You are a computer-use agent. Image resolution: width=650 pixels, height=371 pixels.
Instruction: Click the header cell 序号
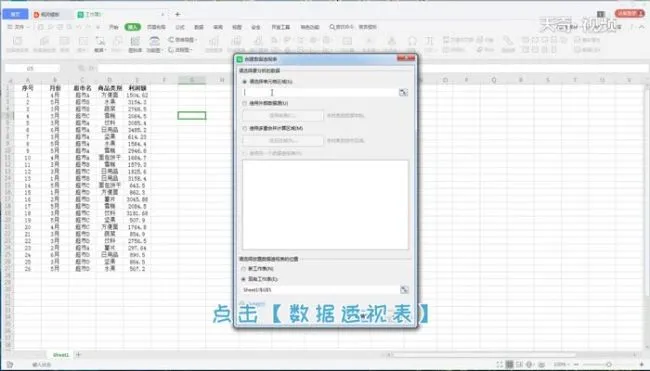click(28, 88)
